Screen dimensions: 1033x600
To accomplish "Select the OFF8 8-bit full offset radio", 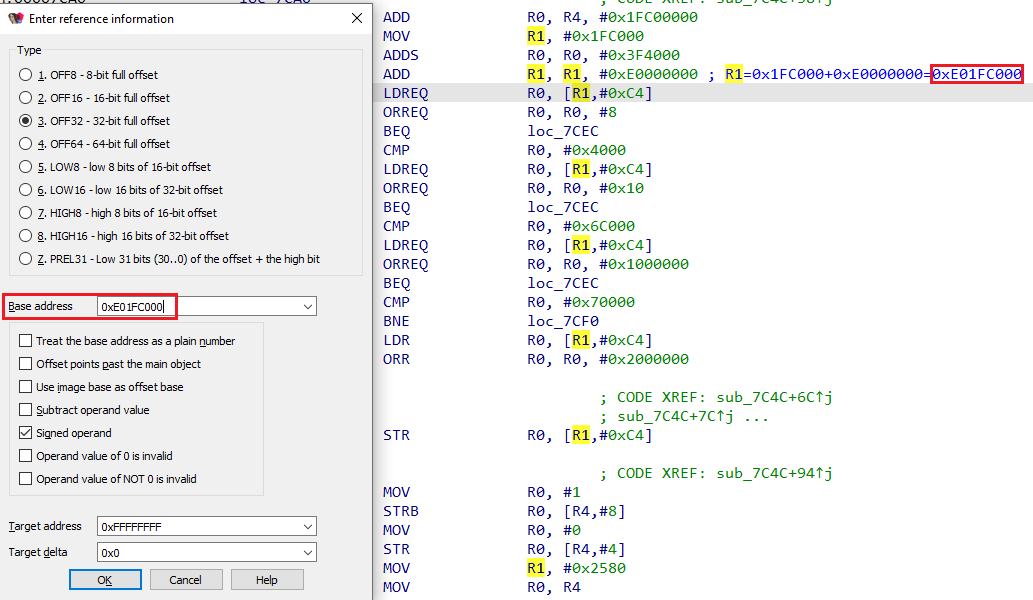I will click(x=25, y=73).
